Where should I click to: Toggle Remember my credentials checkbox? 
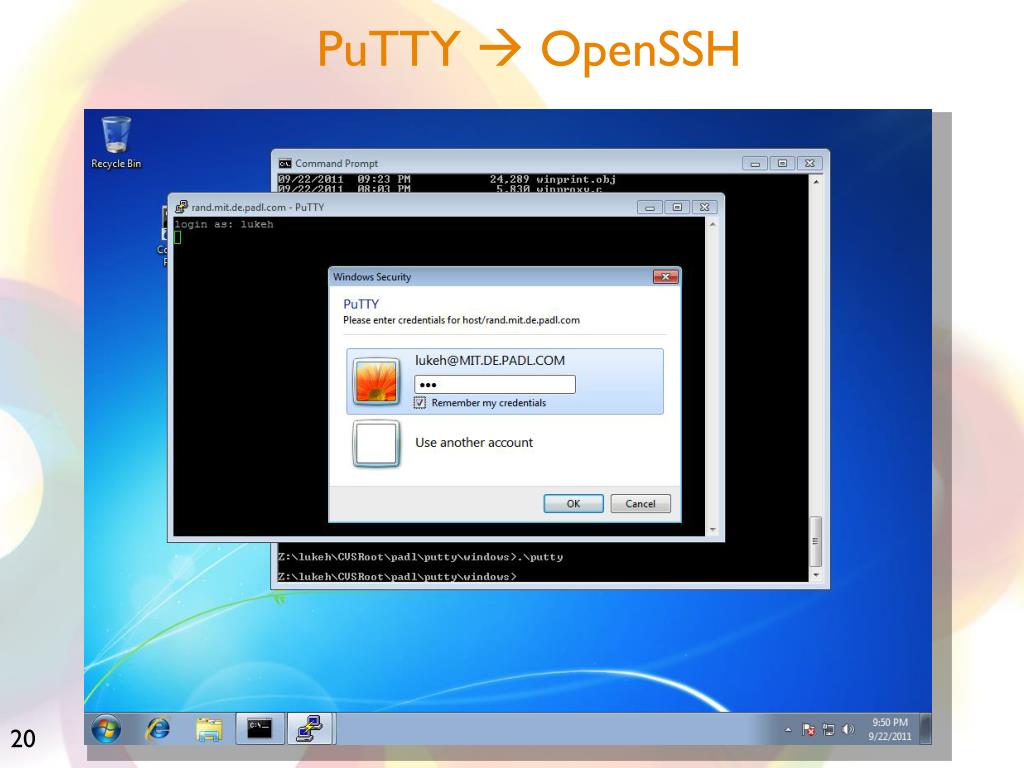pyautogui.click(x=420, y=403)
